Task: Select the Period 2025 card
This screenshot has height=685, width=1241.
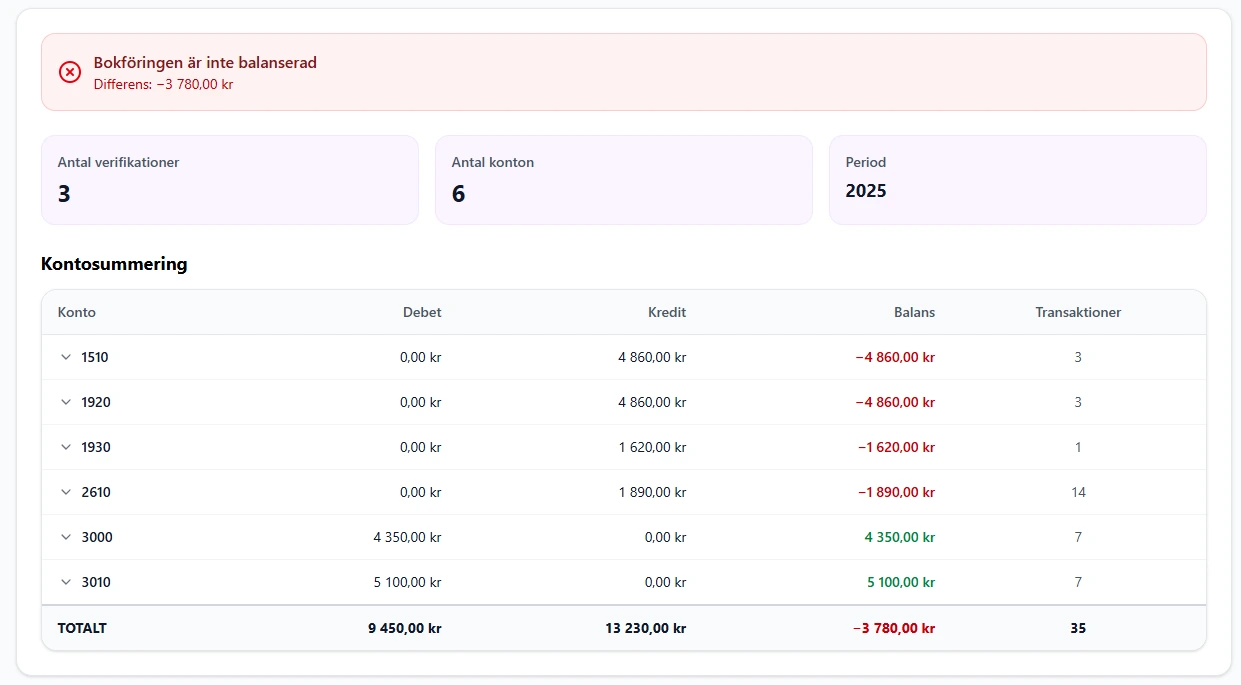Action: [x=1017, y=180]
